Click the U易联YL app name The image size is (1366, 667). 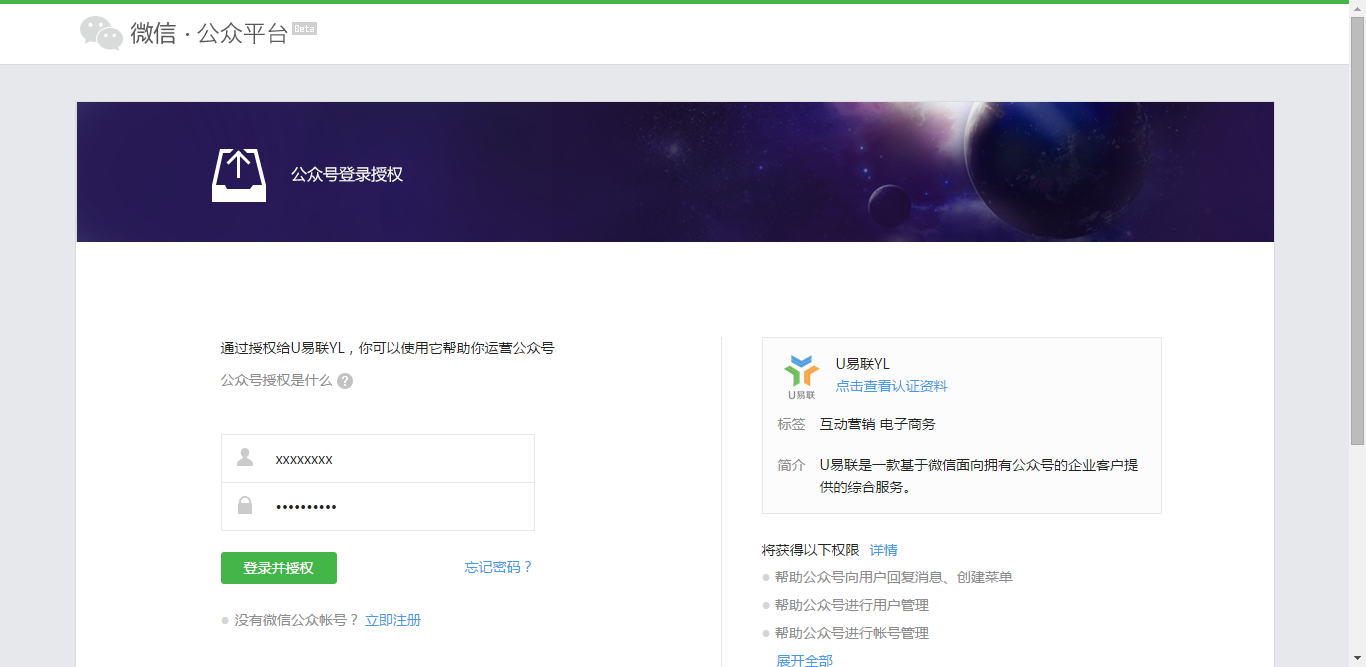863,364
